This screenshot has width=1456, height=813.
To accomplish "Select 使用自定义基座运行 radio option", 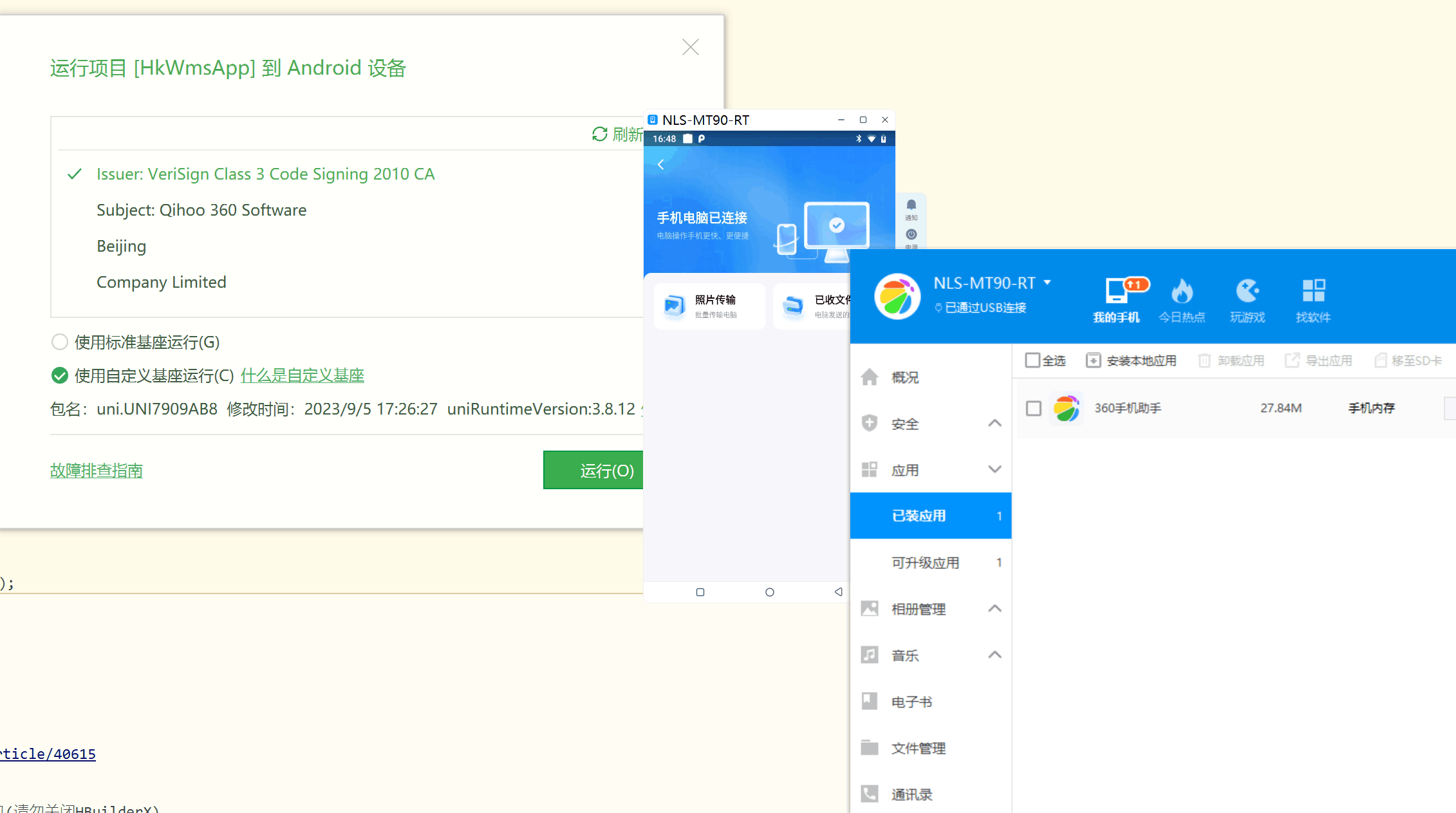I will tap(60, 375).
